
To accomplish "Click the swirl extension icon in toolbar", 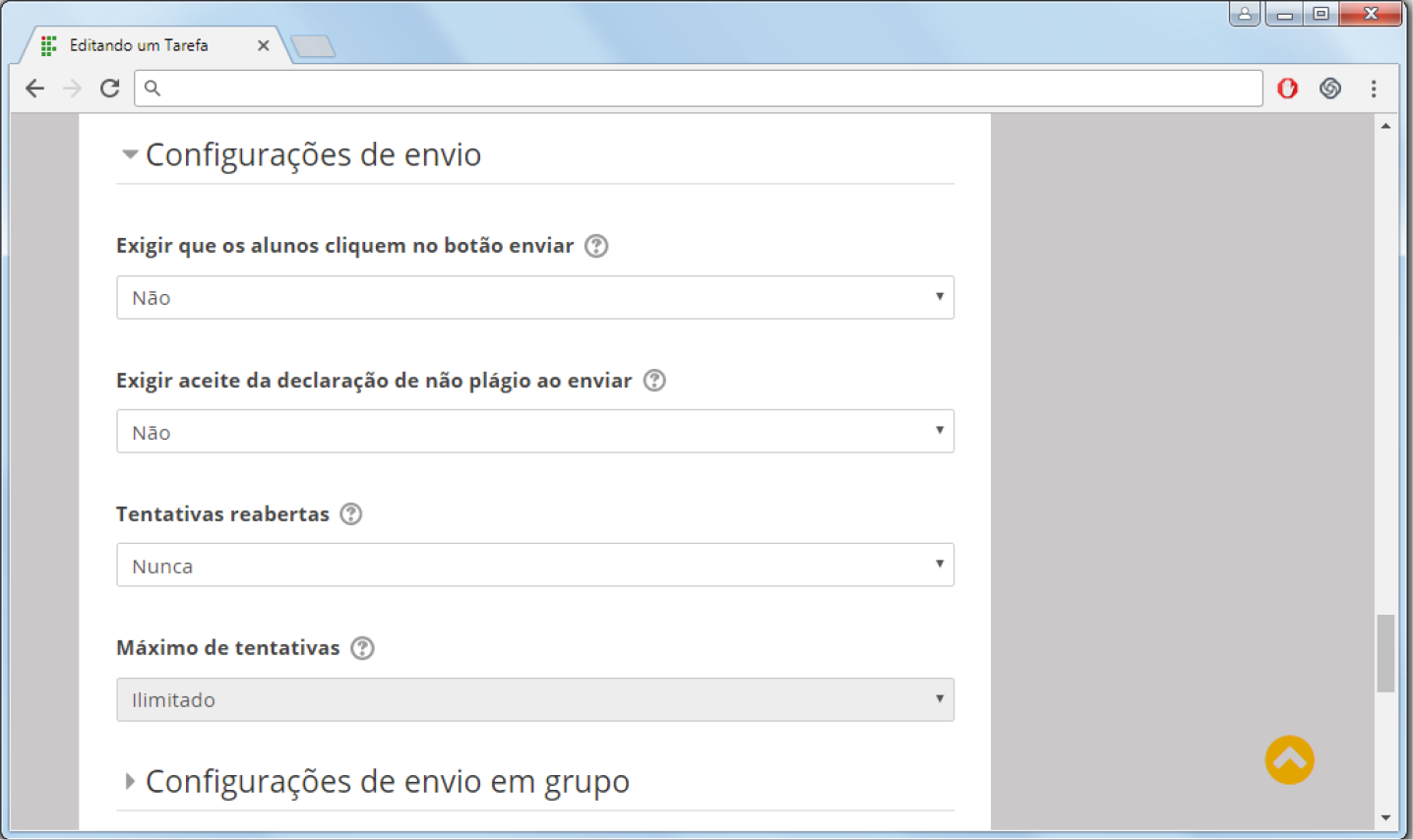I will coord(1330,89).
